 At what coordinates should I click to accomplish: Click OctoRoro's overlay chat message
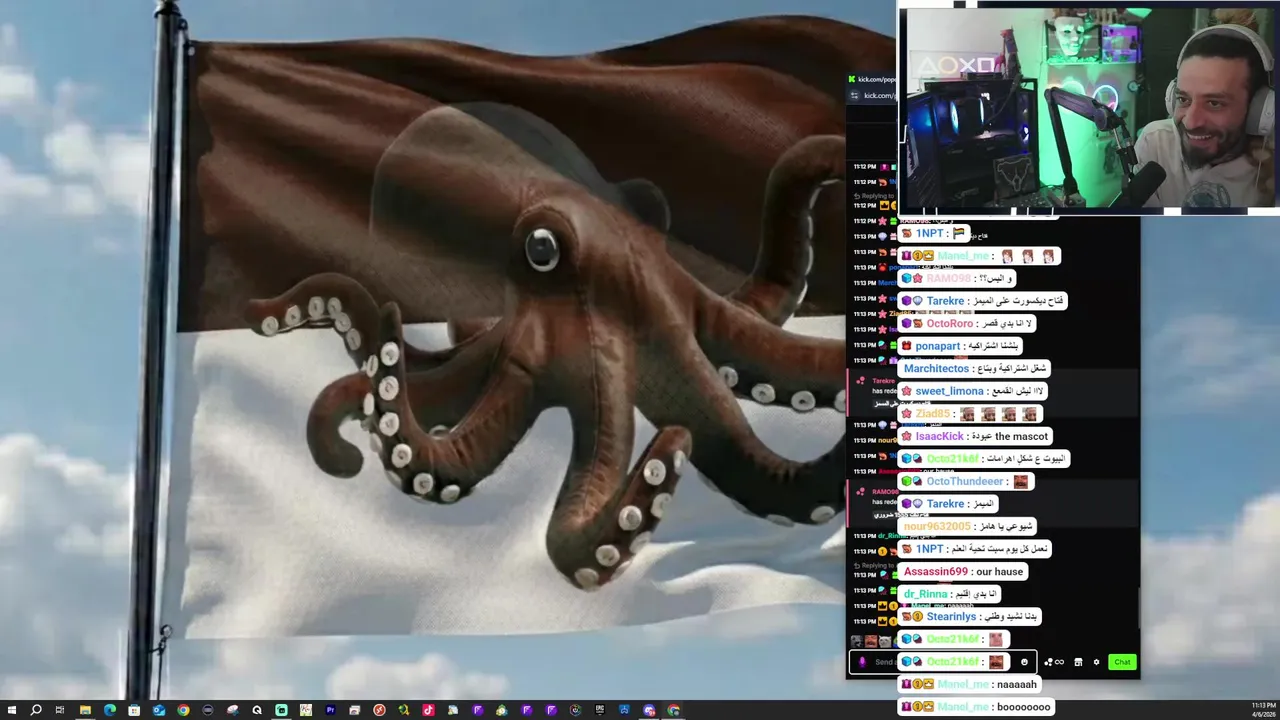coord(967,323)
